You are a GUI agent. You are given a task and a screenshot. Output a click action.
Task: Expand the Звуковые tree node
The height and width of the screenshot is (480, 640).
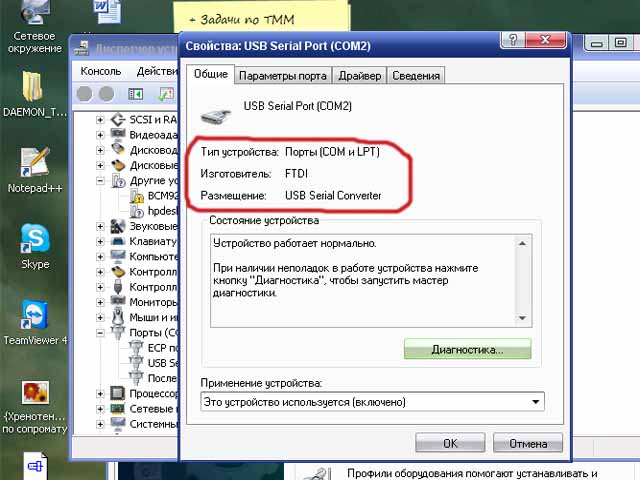click(100, 226)
